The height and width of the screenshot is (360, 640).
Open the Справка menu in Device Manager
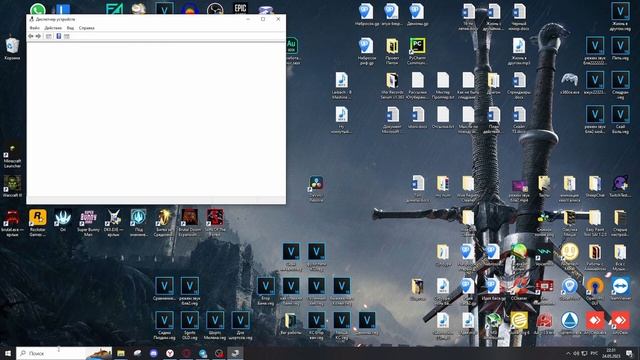(x=87, y=28)
